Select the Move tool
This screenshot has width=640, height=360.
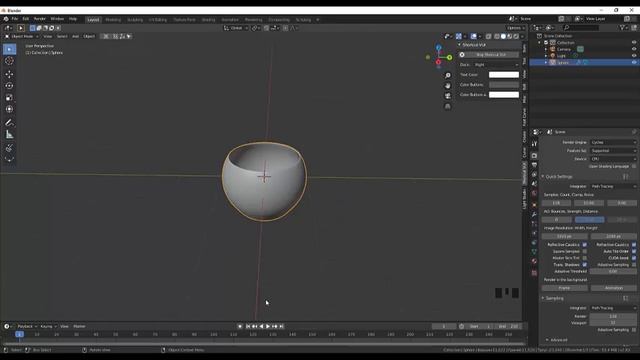[x=9, y=74]
